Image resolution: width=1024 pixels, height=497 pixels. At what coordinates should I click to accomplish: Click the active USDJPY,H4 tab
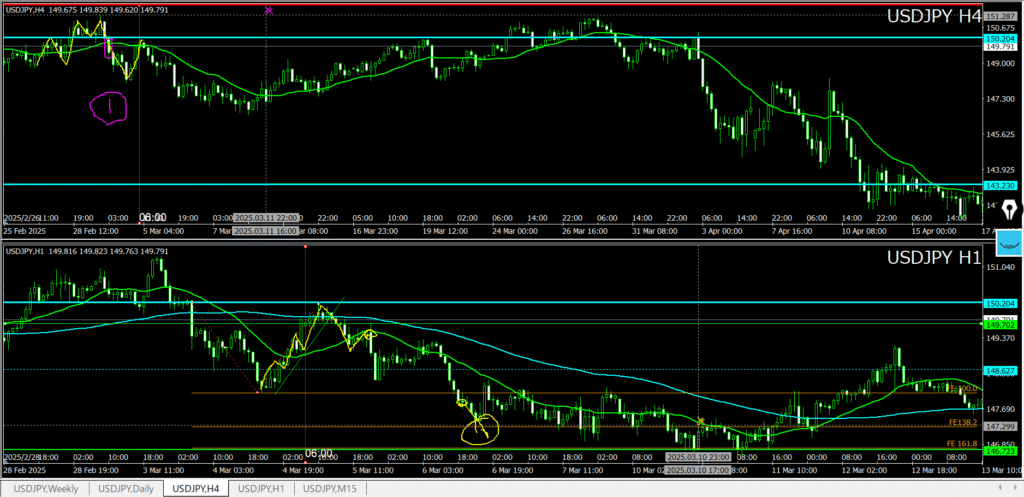coord(197,488)
